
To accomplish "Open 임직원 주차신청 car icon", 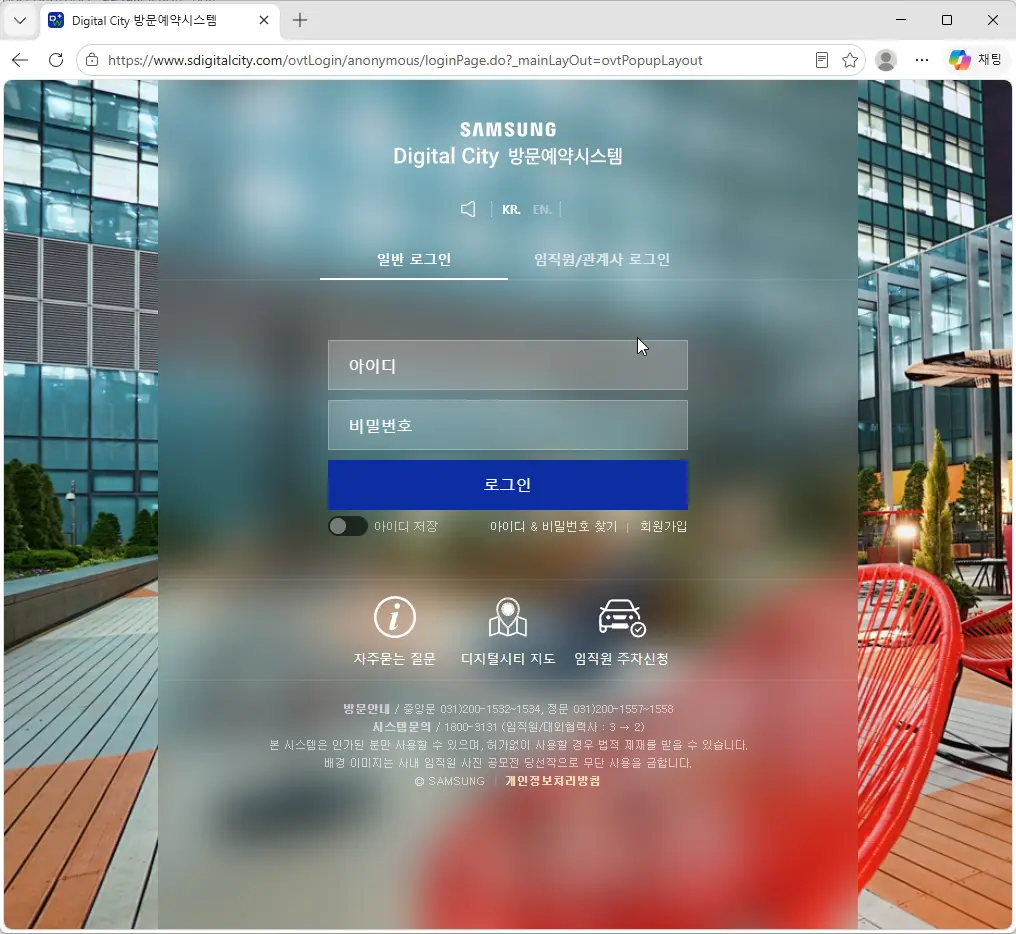I will click(x=621, y=617).
